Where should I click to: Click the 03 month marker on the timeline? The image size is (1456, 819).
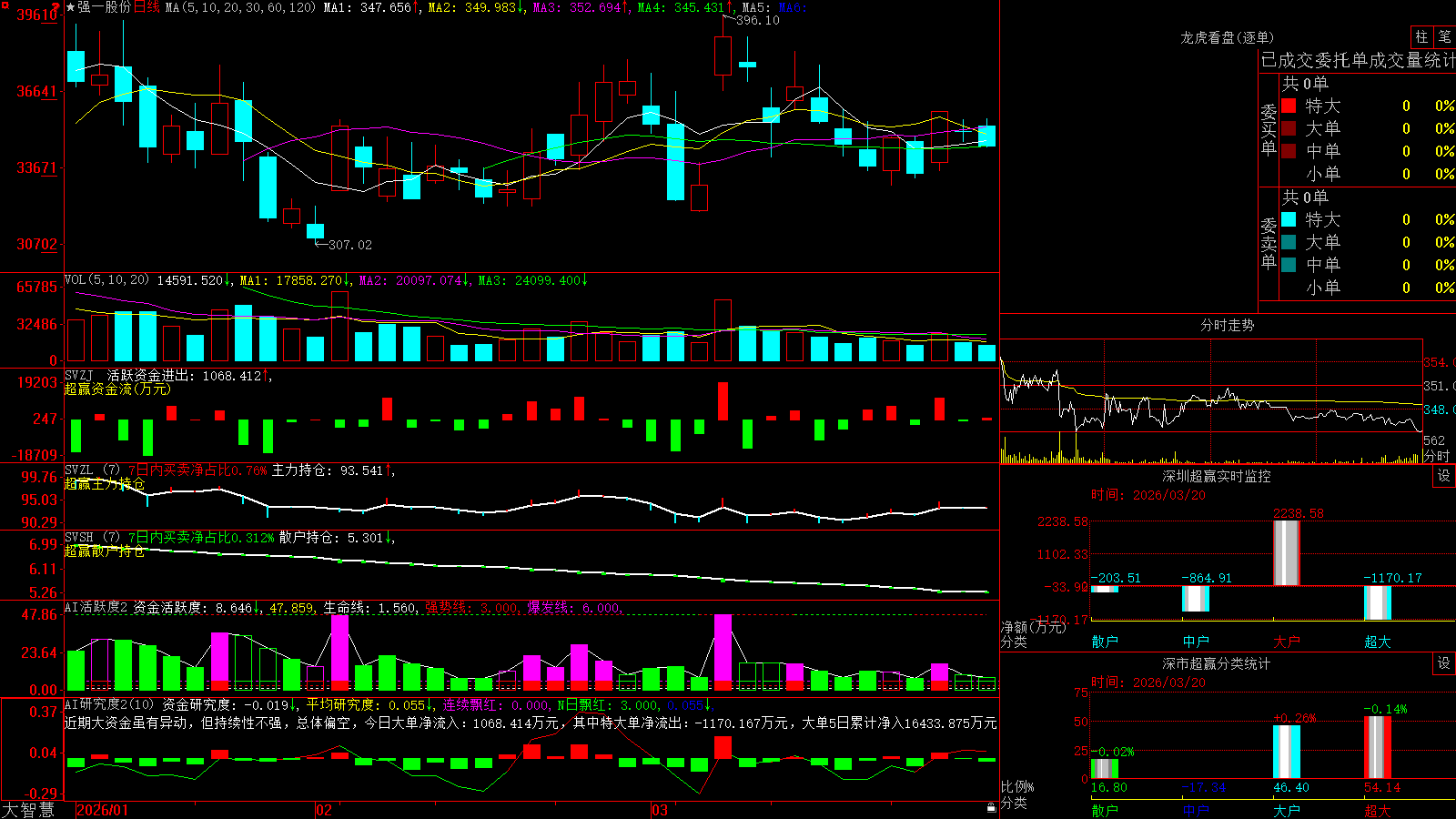pyautogui.click(x=660, y=810)
